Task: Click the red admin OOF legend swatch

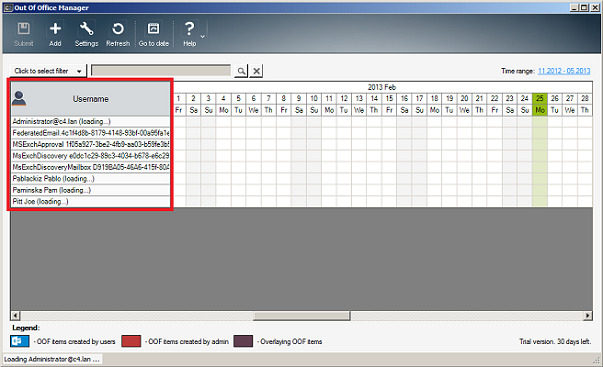Action: point(131,341)
